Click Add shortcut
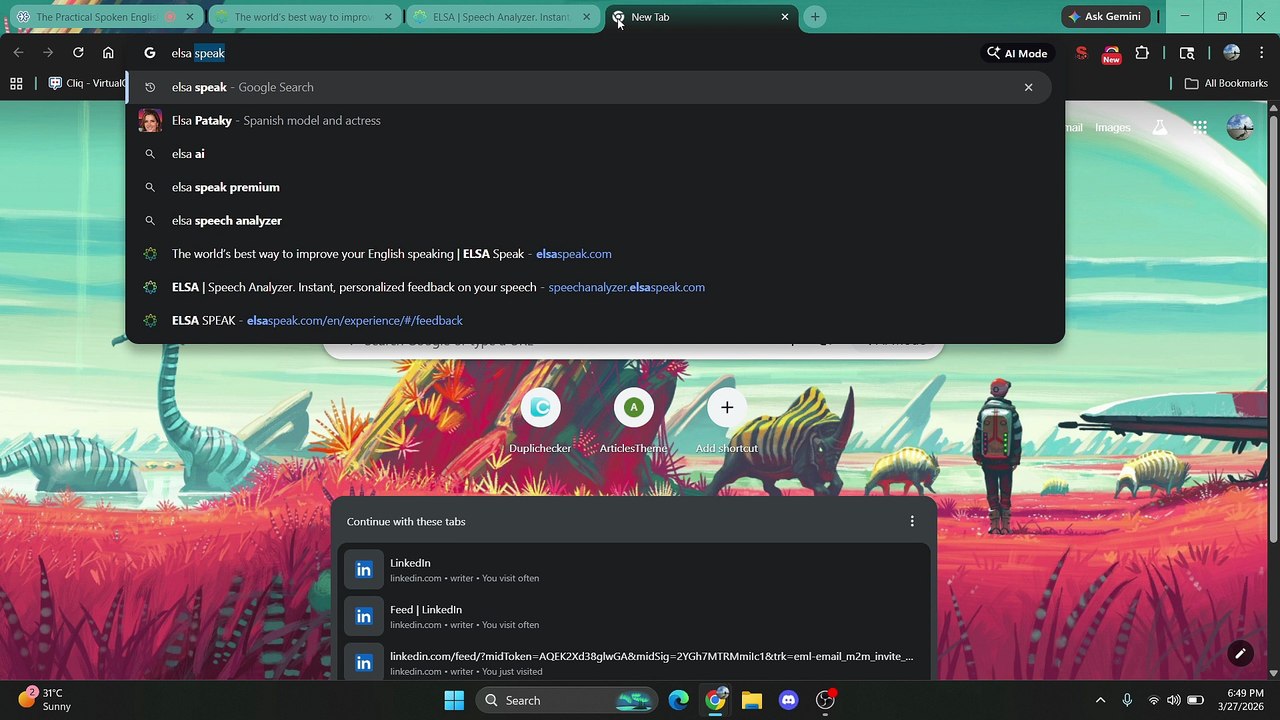Viewport: 1280px width, 720px height. tap(727, 421)
